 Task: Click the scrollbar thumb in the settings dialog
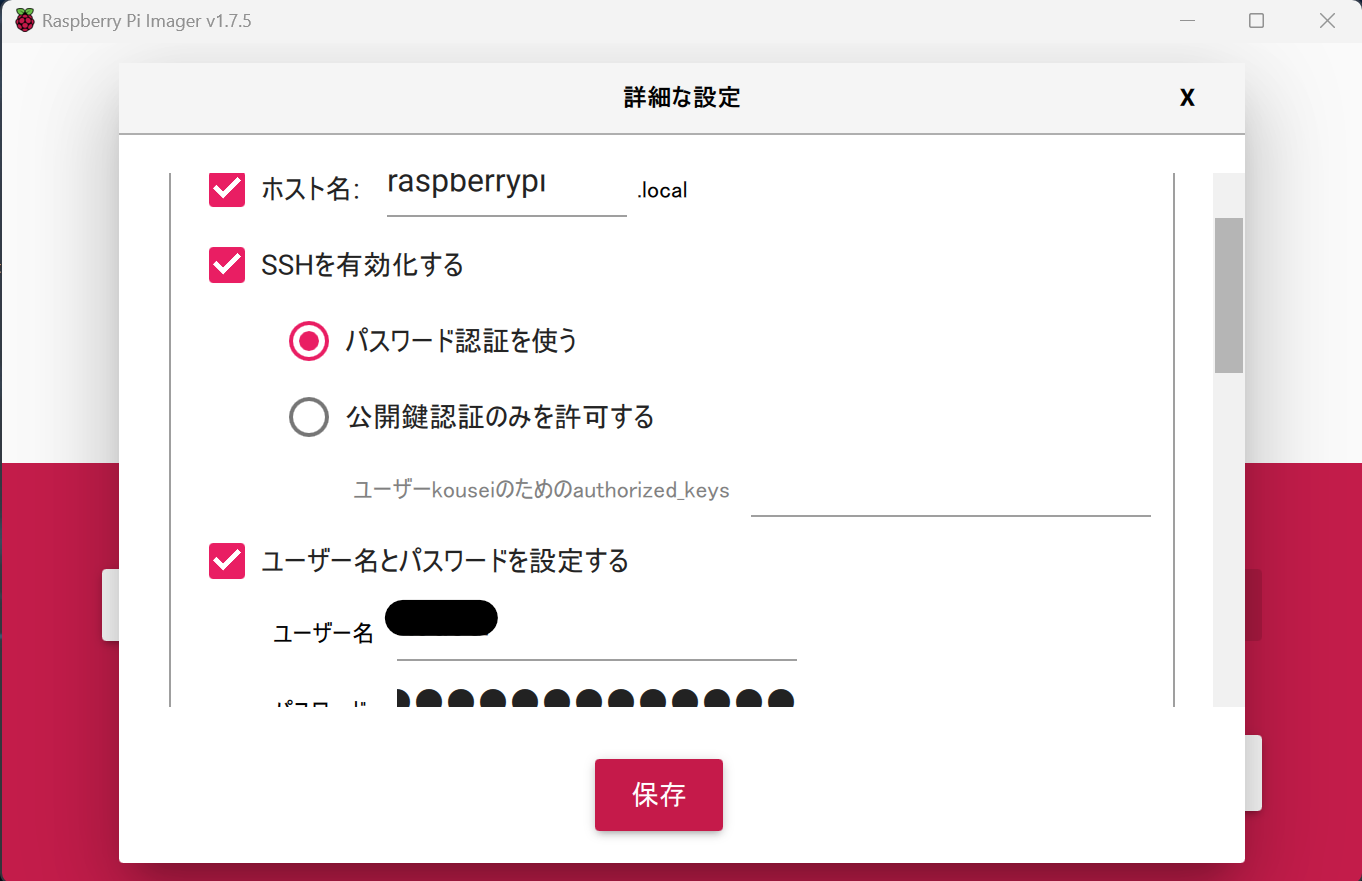pos(1227,290)
